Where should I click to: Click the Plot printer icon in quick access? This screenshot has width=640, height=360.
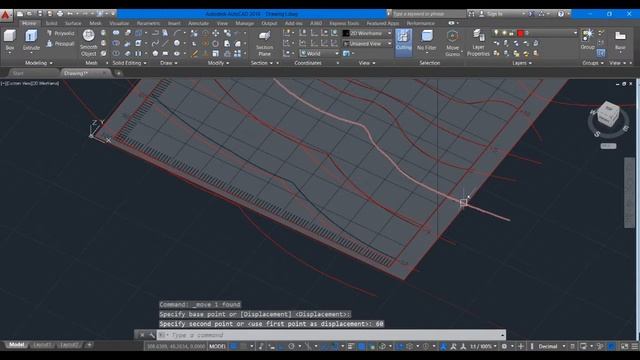click(60, 14)
